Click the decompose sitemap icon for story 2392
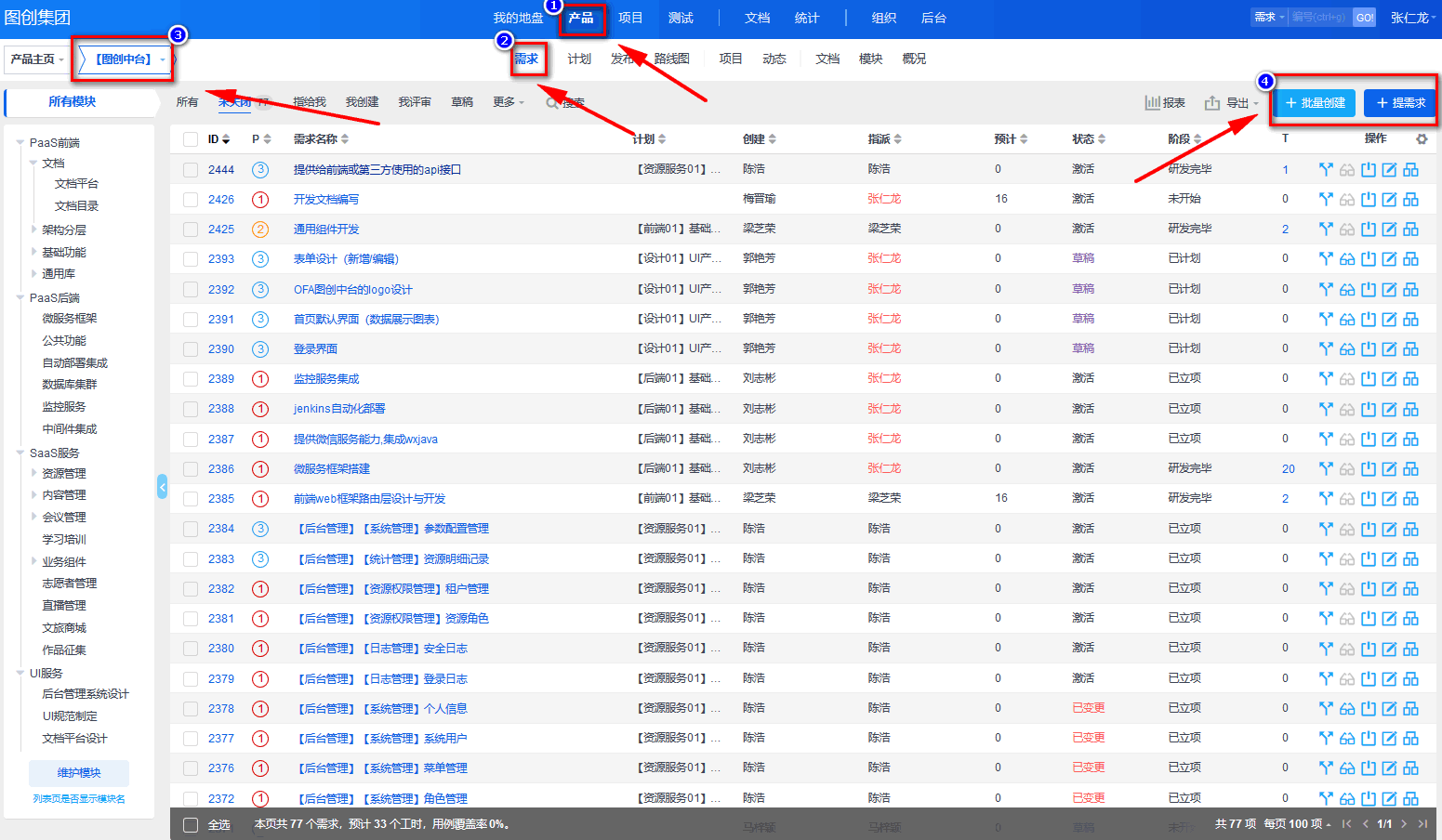The height and width of the screenshot is (840, 1442). pyautogui.click(x=1410, y=289)
